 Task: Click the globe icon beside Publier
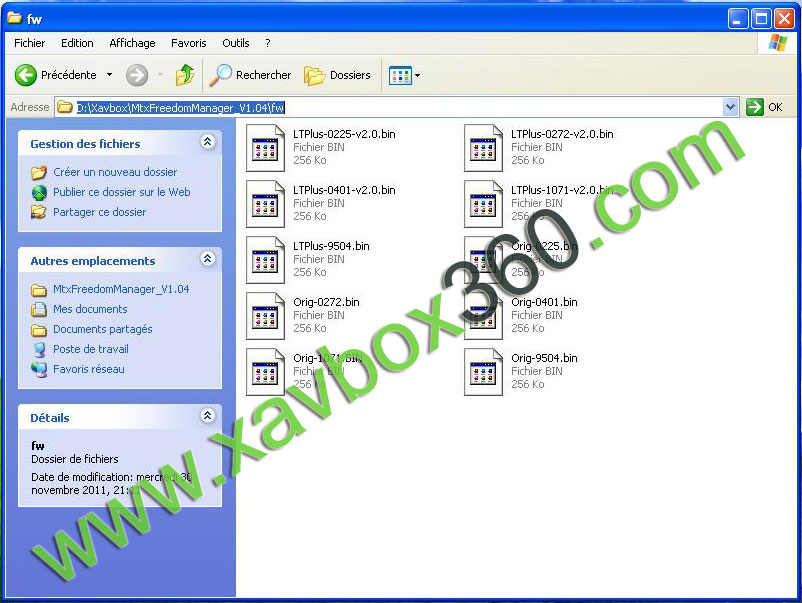tap(39, 193)
